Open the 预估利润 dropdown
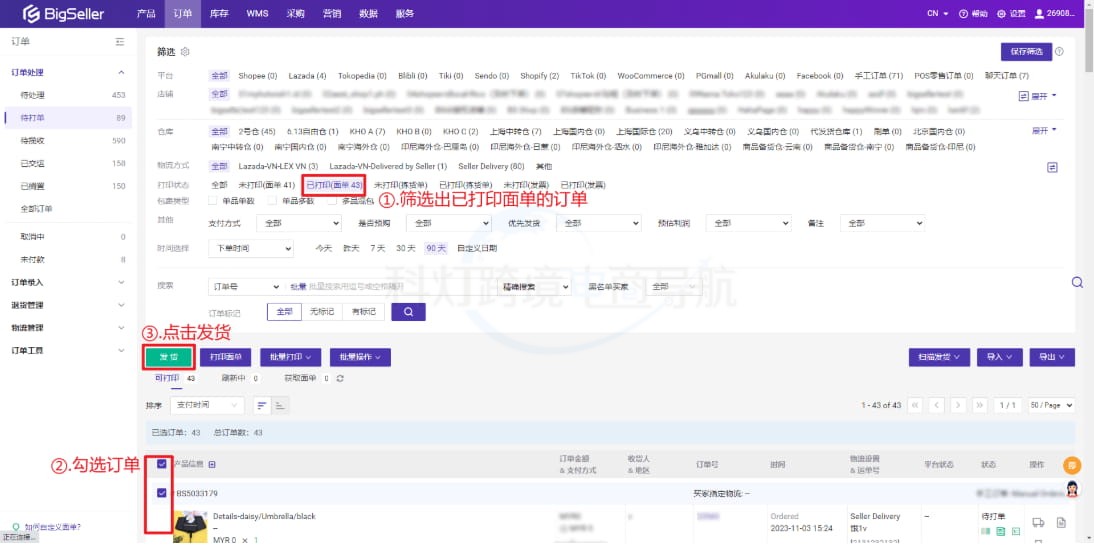Screen dimensions: 1094x550 pos(748,223)
